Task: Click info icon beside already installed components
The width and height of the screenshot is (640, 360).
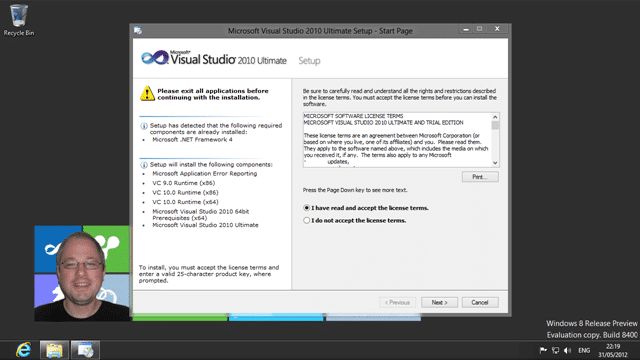Action: pyautogui.click(x=144, y=126)
